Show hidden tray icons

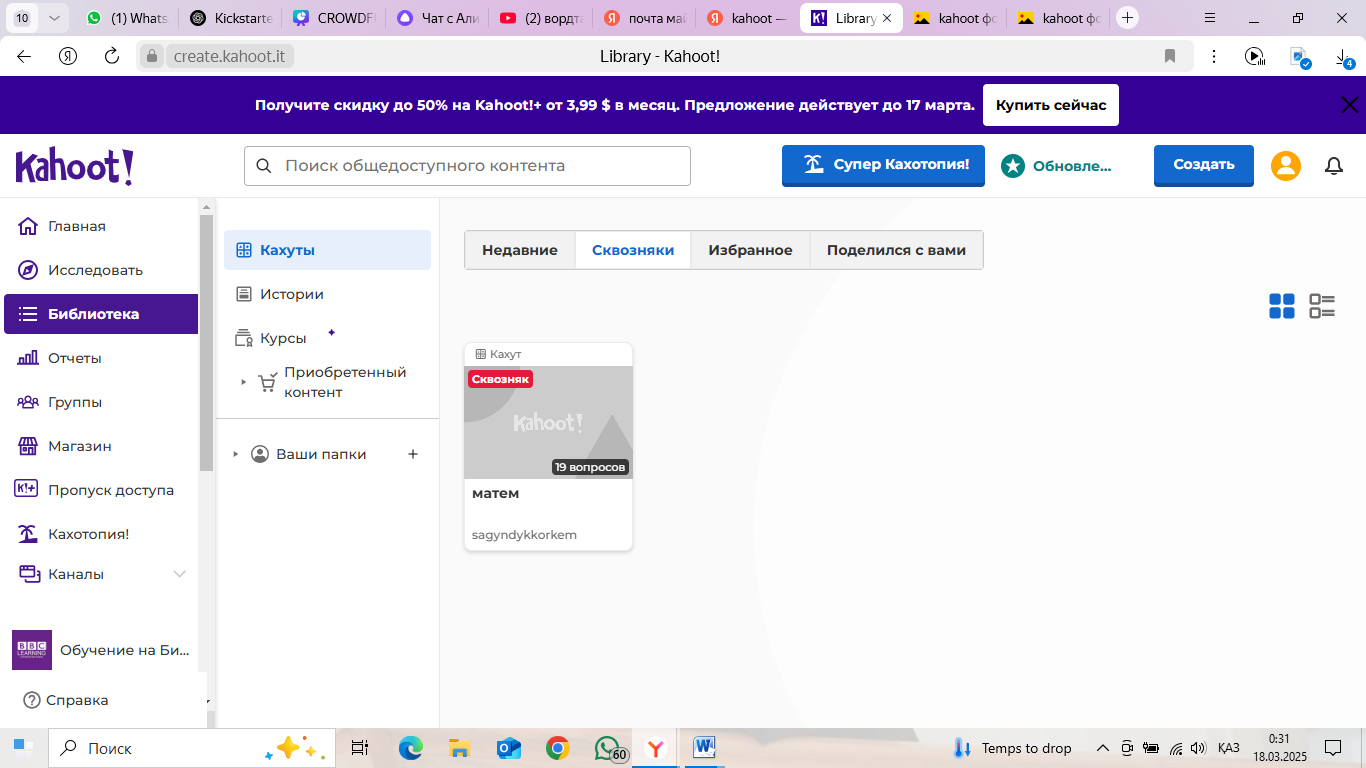coord(1103,748)
